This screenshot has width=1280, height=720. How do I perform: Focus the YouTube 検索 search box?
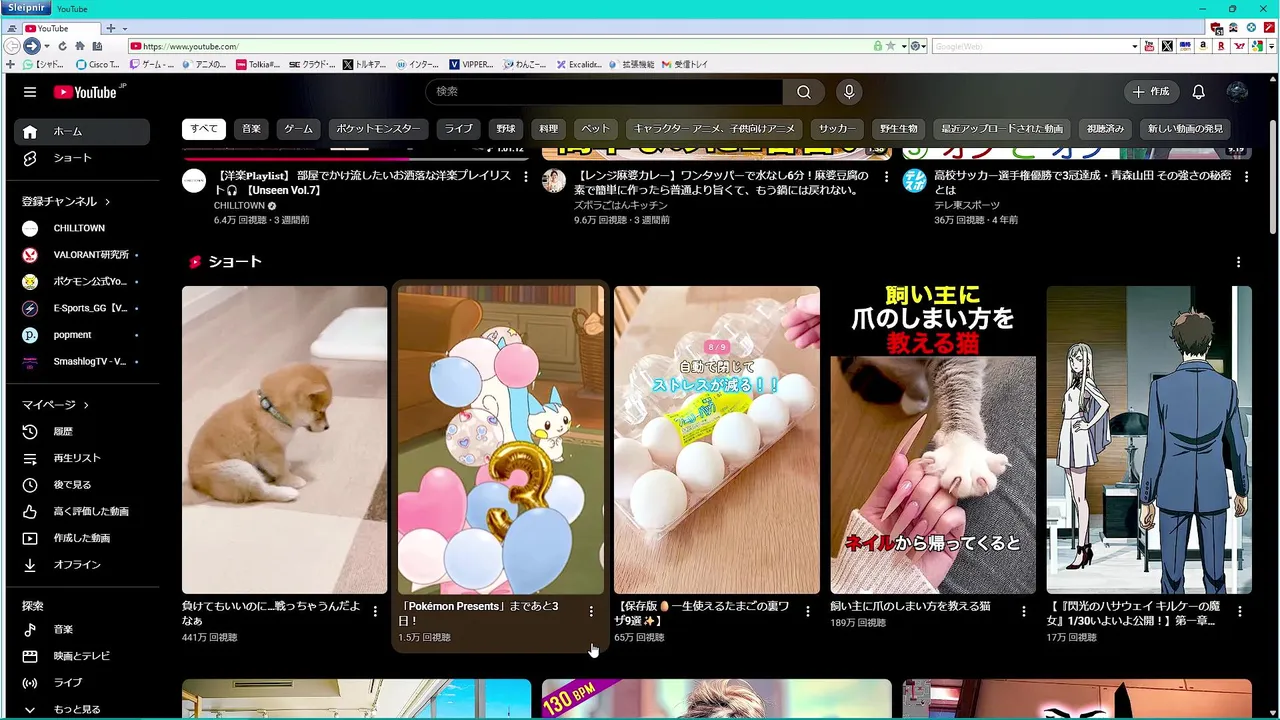coord(604,92)
